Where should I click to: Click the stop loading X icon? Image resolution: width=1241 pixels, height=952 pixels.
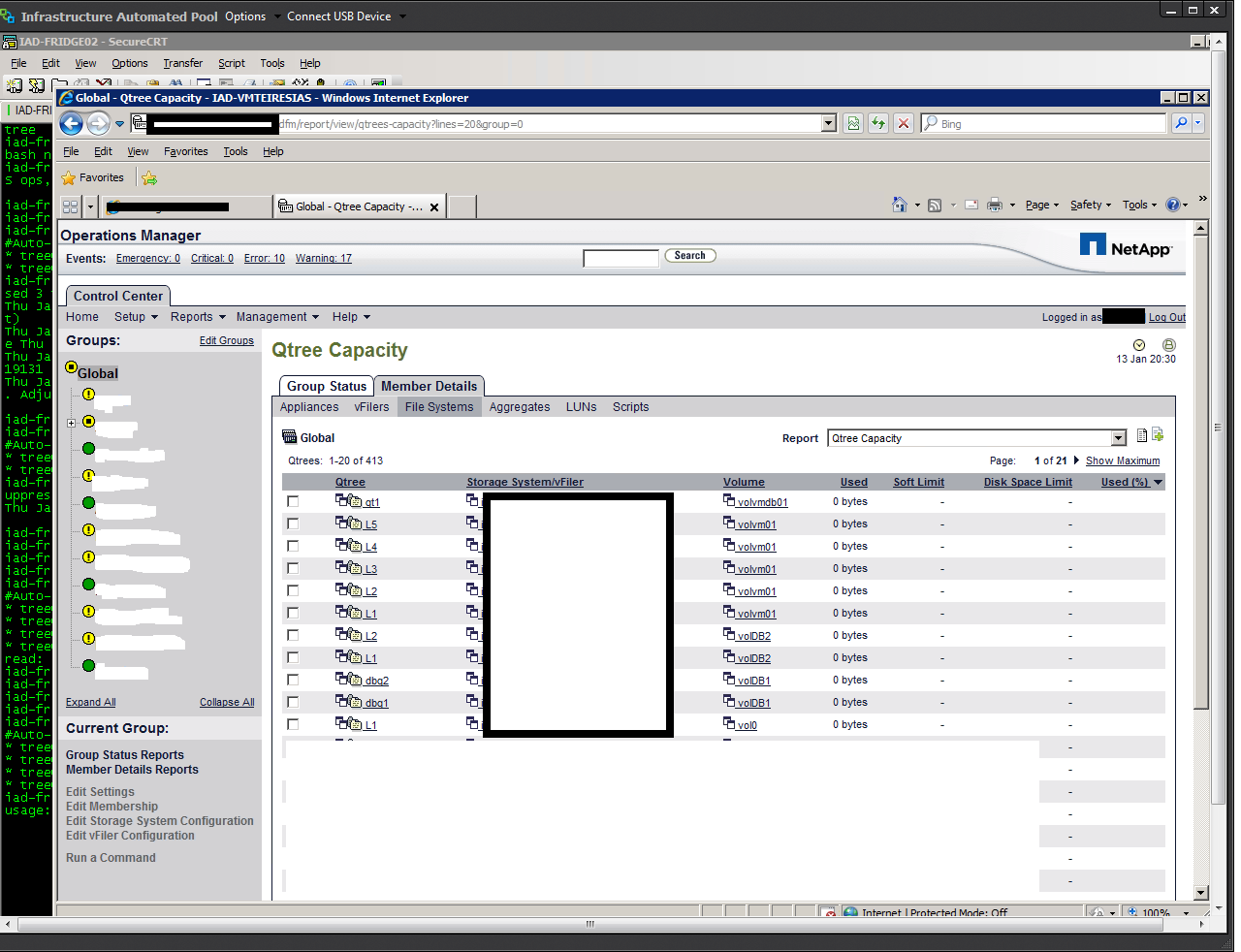coord(904,123)
